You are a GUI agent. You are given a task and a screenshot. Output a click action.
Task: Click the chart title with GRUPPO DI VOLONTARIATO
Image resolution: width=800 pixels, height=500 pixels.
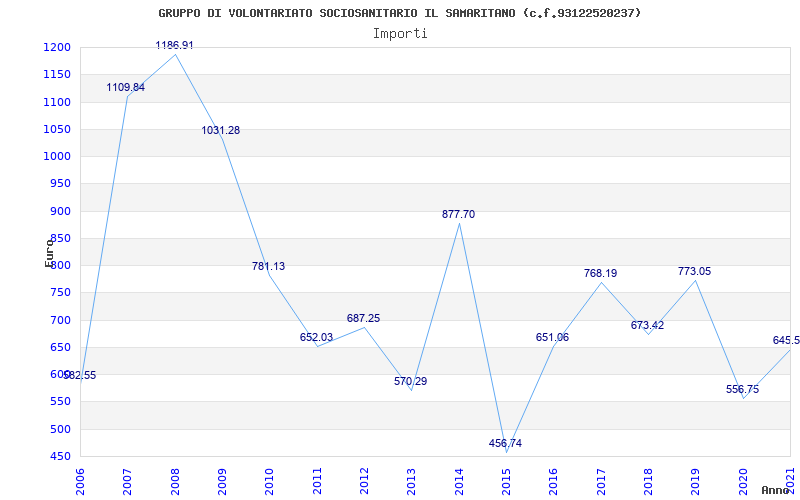[400, 13]
